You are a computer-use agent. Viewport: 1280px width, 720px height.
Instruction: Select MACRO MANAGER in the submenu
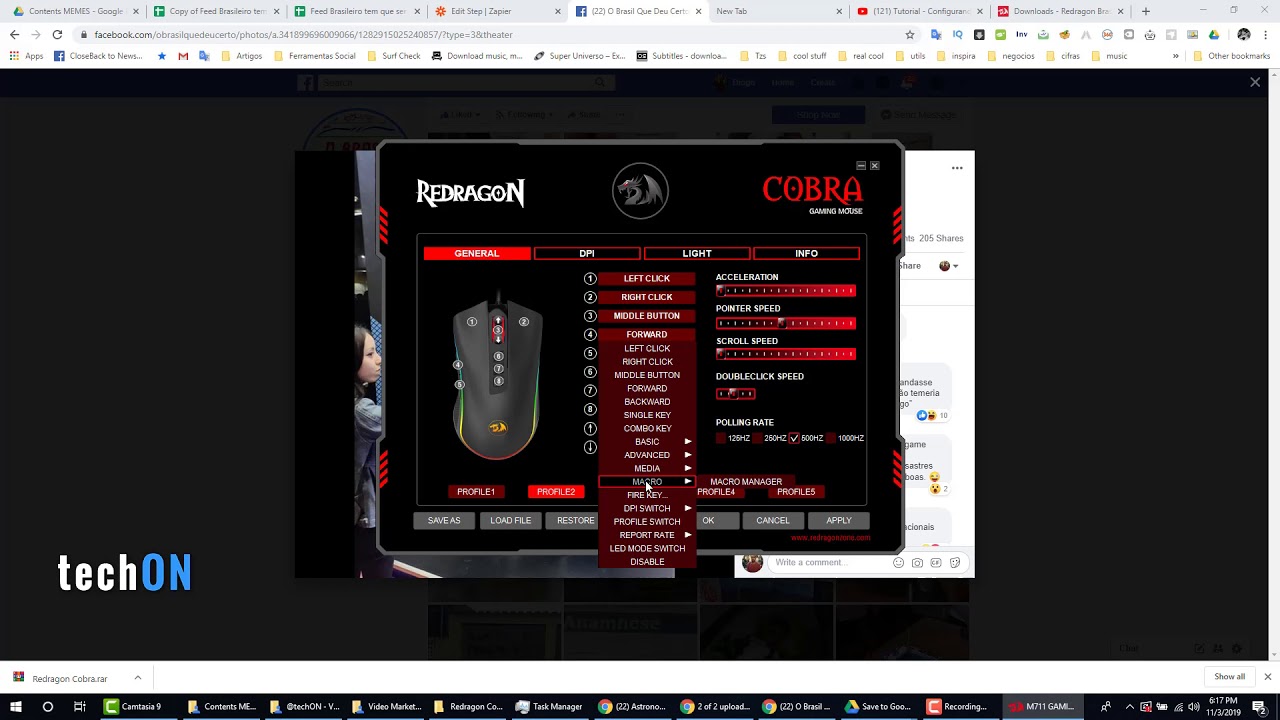tap(746, 482)
